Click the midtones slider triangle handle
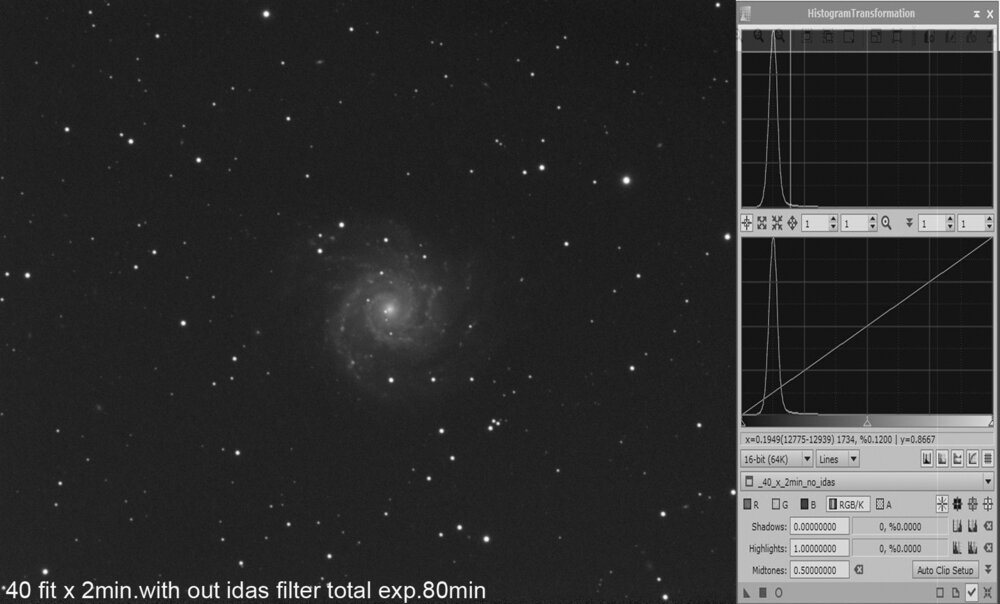This screenshot has height=604, width=1000. click(867, 423)
